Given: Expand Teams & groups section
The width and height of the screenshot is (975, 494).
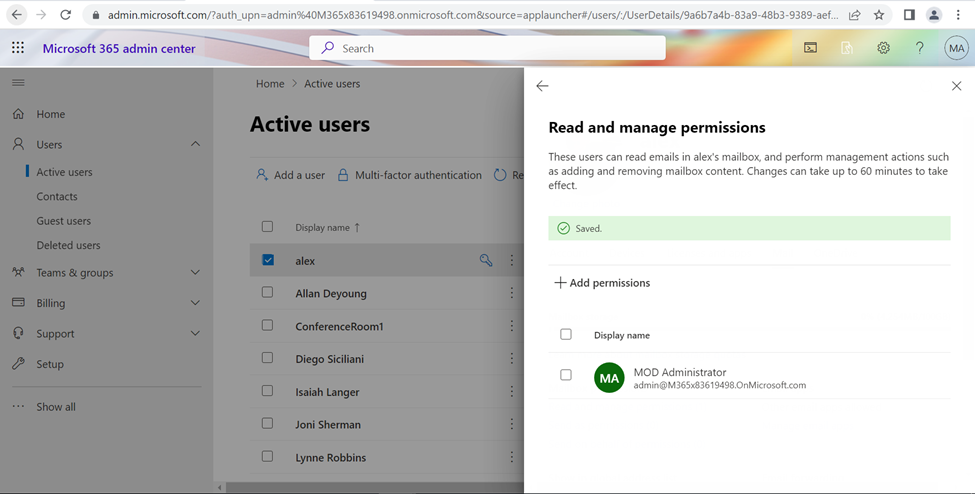Looking at the screenshot, I should [x=195, y=272].
